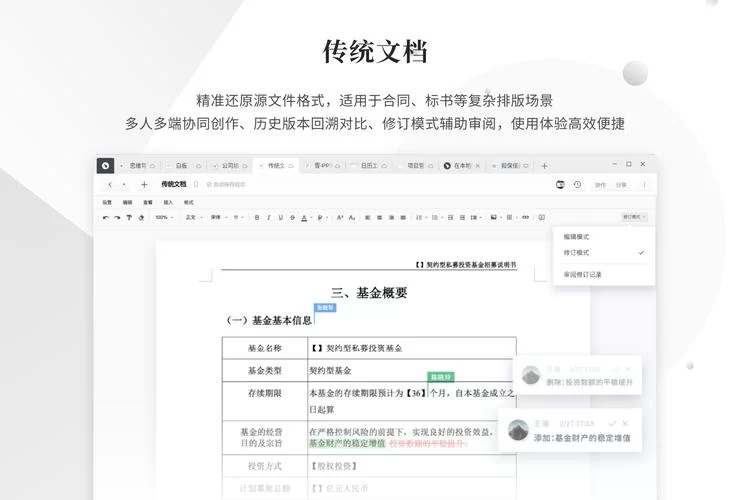Align text right
The height and width of the screenshot is (500, 750).
point(391,218)
